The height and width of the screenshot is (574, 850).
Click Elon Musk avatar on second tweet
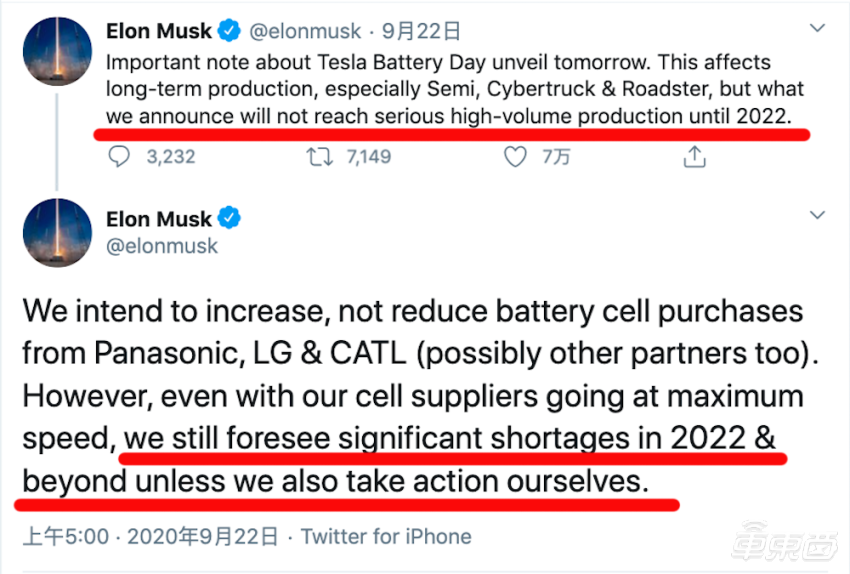(56, 233)
